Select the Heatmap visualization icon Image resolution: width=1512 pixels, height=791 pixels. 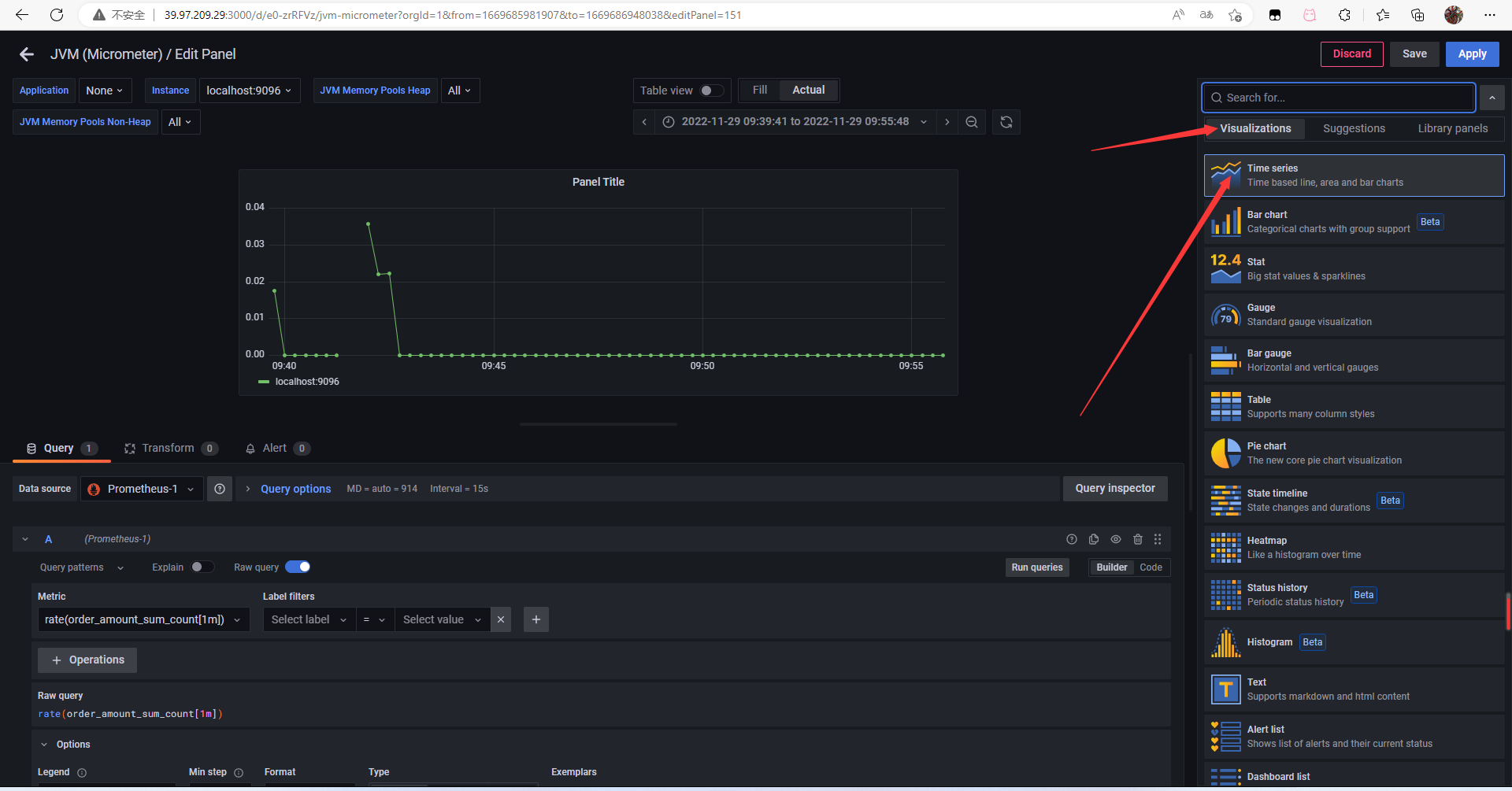point(1225,548)
